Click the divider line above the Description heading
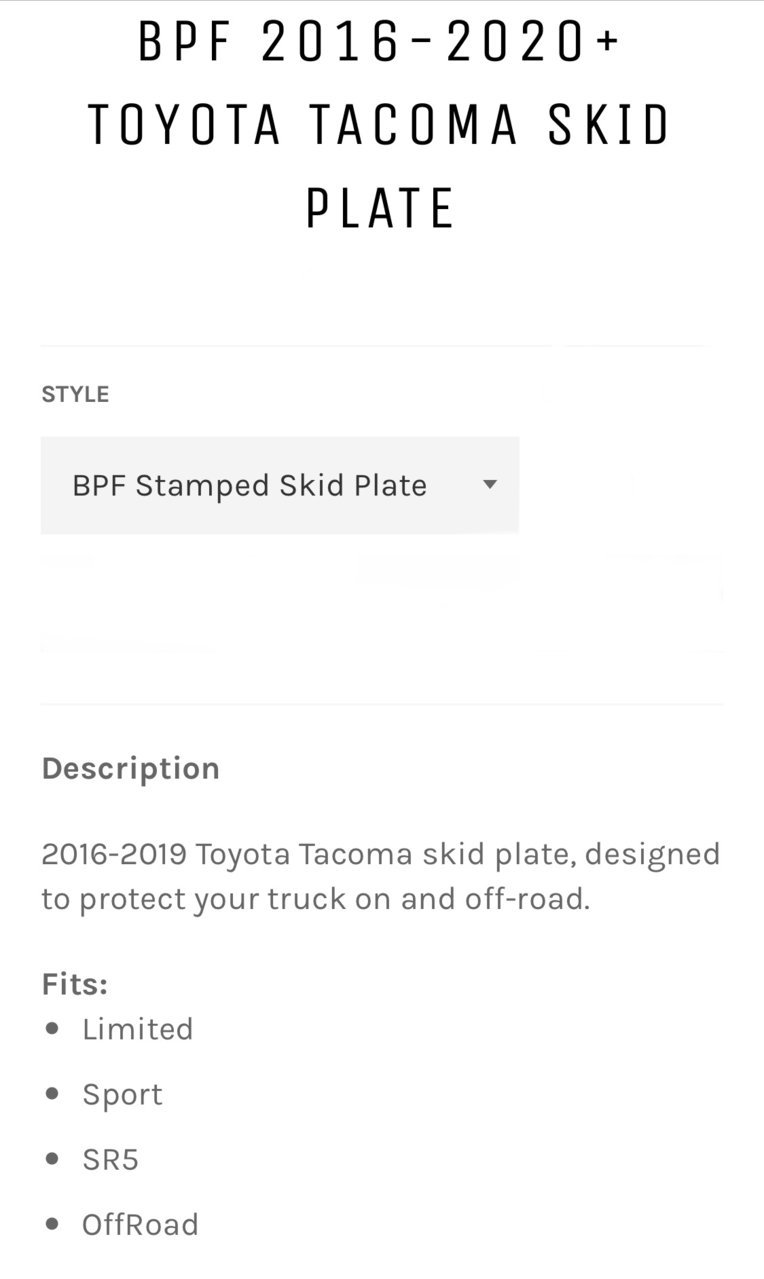The image size is (764, 1279). pyautogui.click(x=382, y=704)
